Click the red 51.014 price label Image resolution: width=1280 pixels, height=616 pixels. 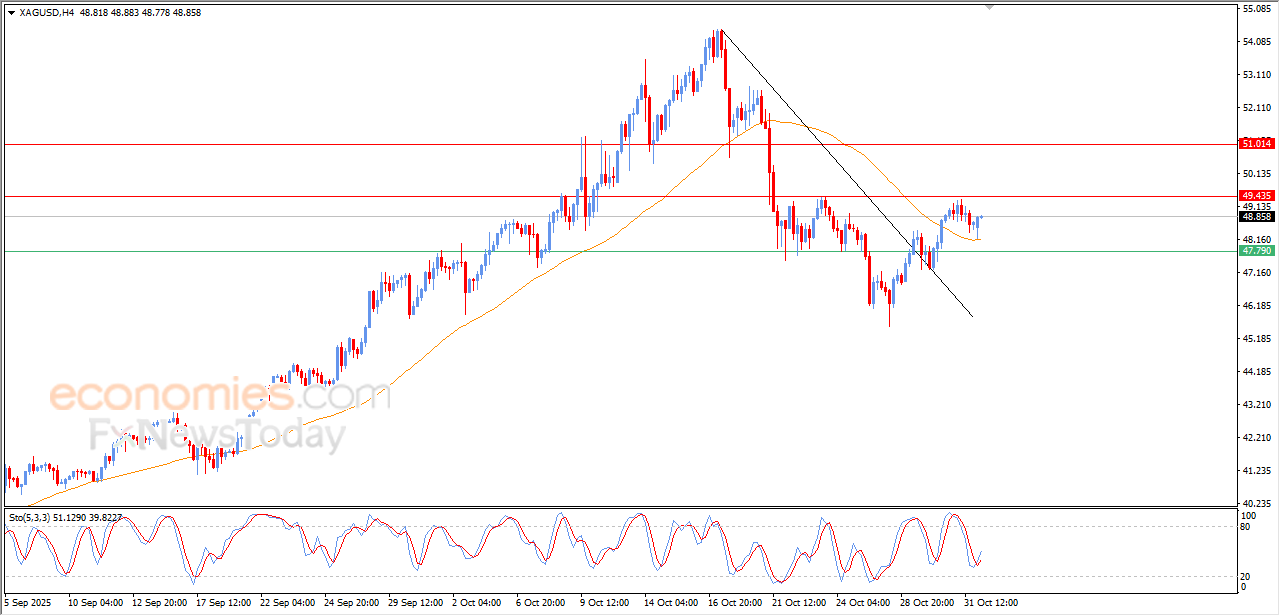pos(1256,144)
